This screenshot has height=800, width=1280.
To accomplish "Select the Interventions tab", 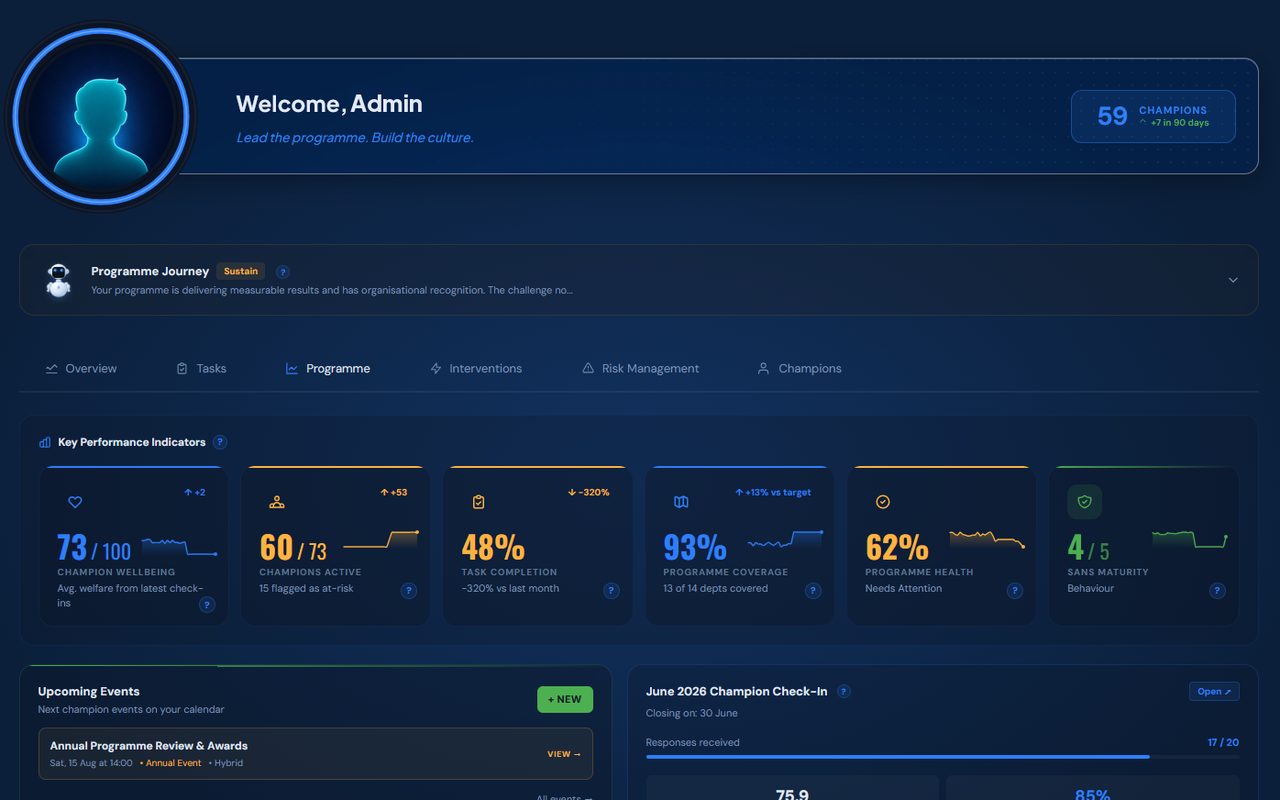I will coord(476,368).
